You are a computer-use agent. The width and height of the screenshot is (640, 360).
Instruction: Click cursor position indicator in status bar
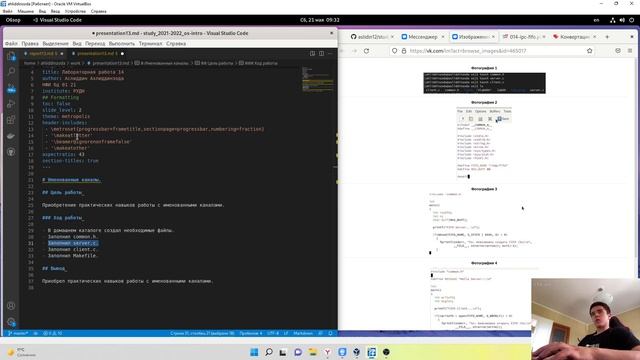(x=202, y=333)
